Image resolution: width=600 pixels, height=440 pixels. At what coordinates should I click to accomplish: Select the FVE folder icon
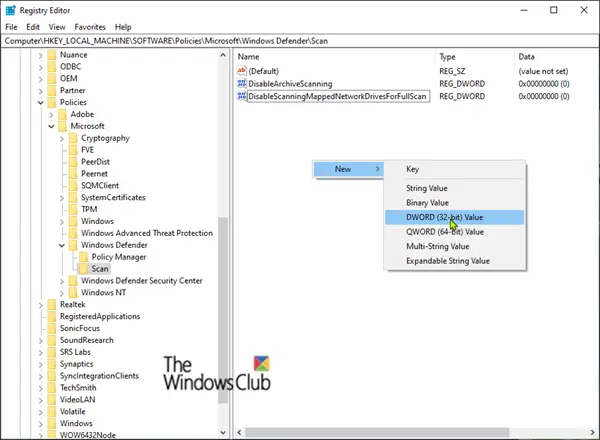pyautogui.click(x=73, y=150)
